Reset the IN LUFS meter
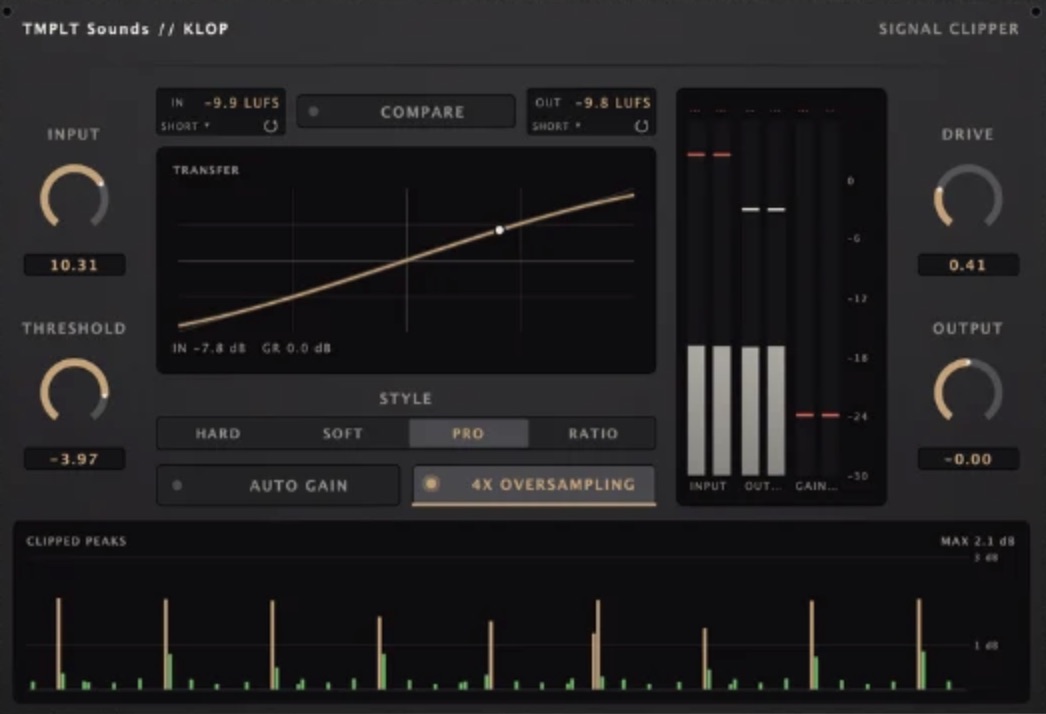The image size is (1046, 714). (x=270, y=126)
